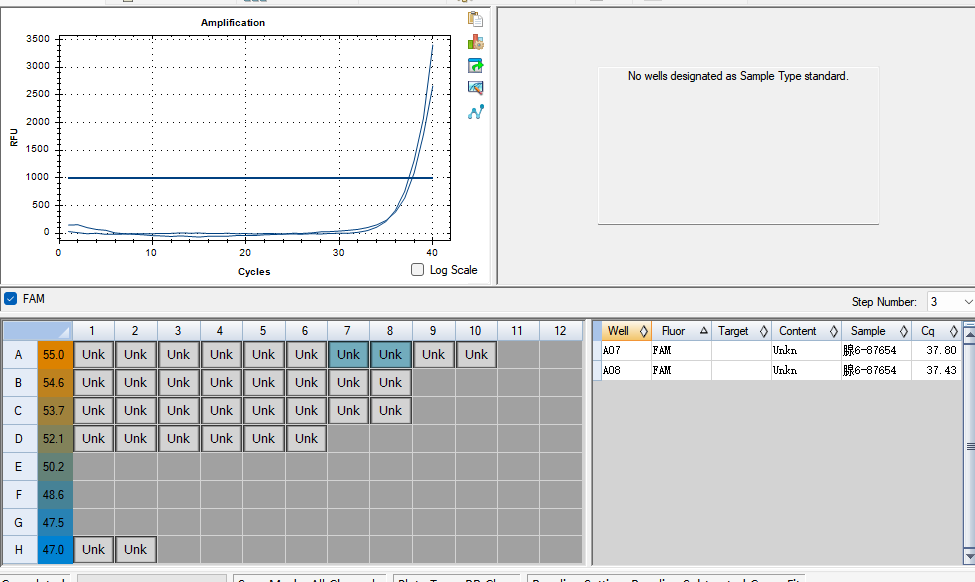Click empty well E5 on plate
The height and width of the screenshot is (582, 975).
[264, 466]
